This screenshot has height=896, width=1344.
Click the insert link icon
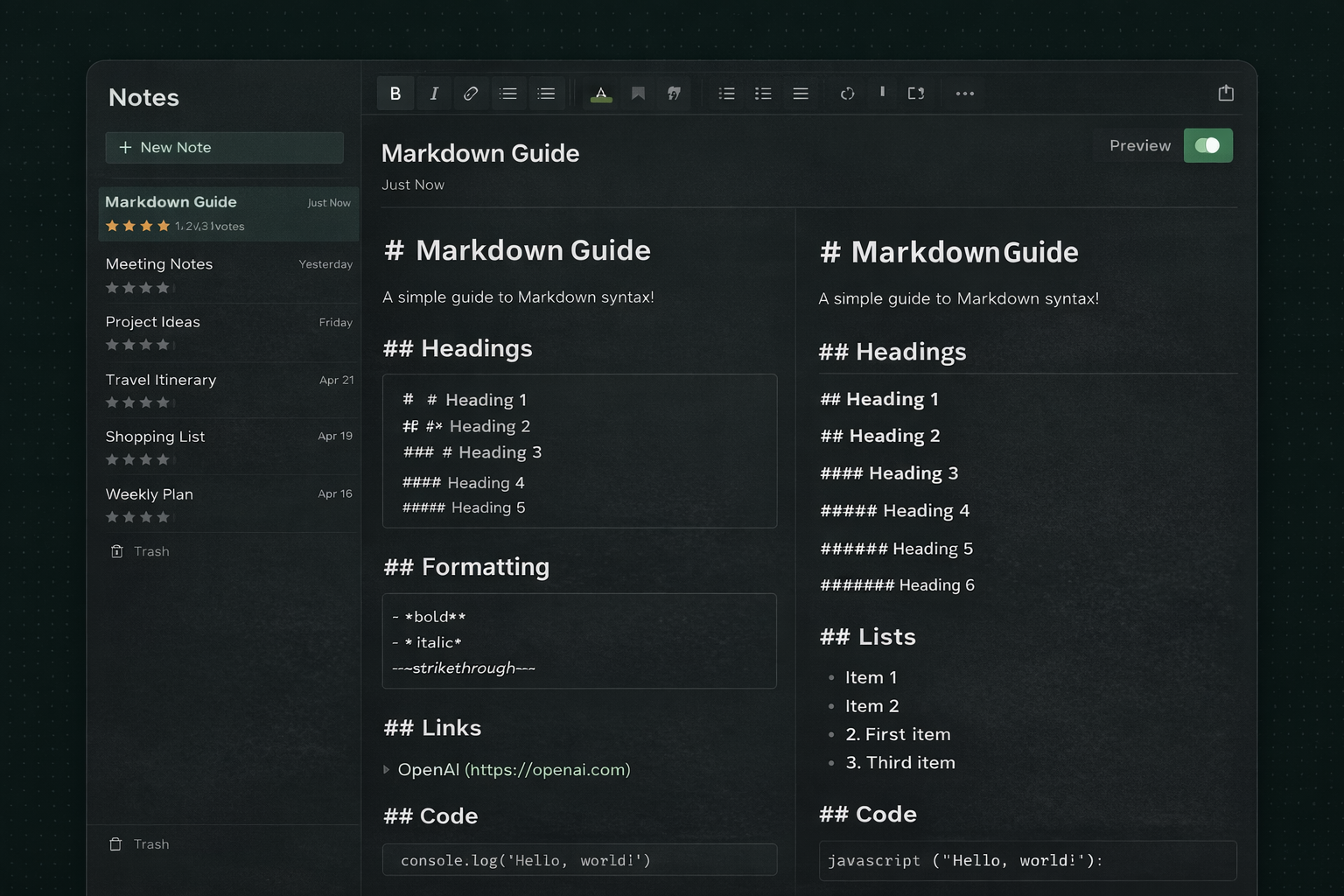coord(471,94)
